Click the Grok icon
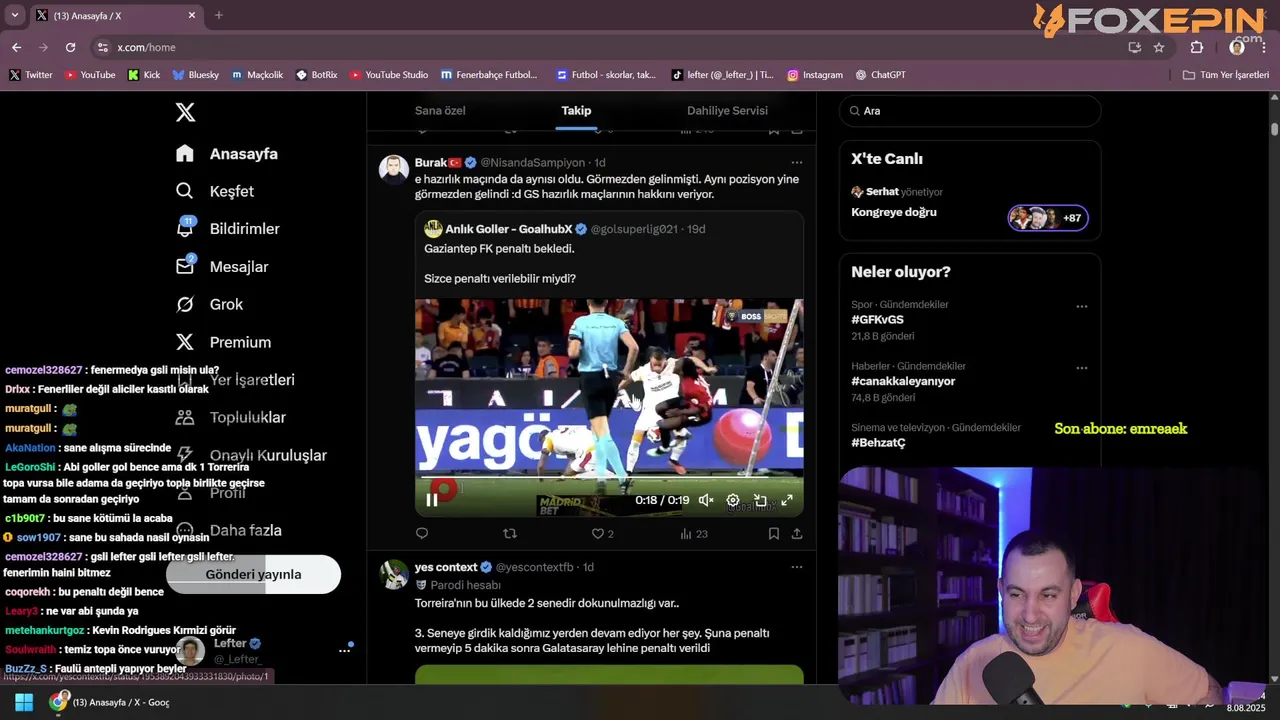Screen dimensions: 1280x720 (x=185, y=304)
